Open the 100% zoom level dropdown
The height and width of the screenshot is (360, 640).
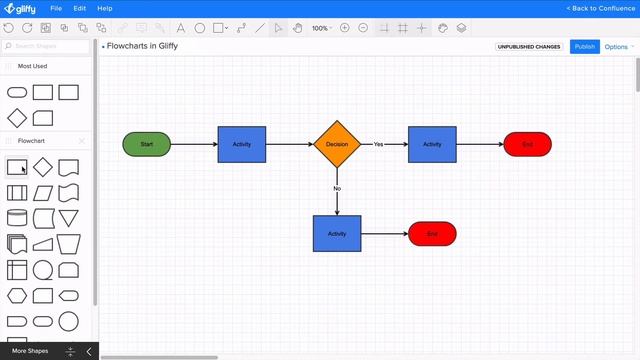click(322, 28)
